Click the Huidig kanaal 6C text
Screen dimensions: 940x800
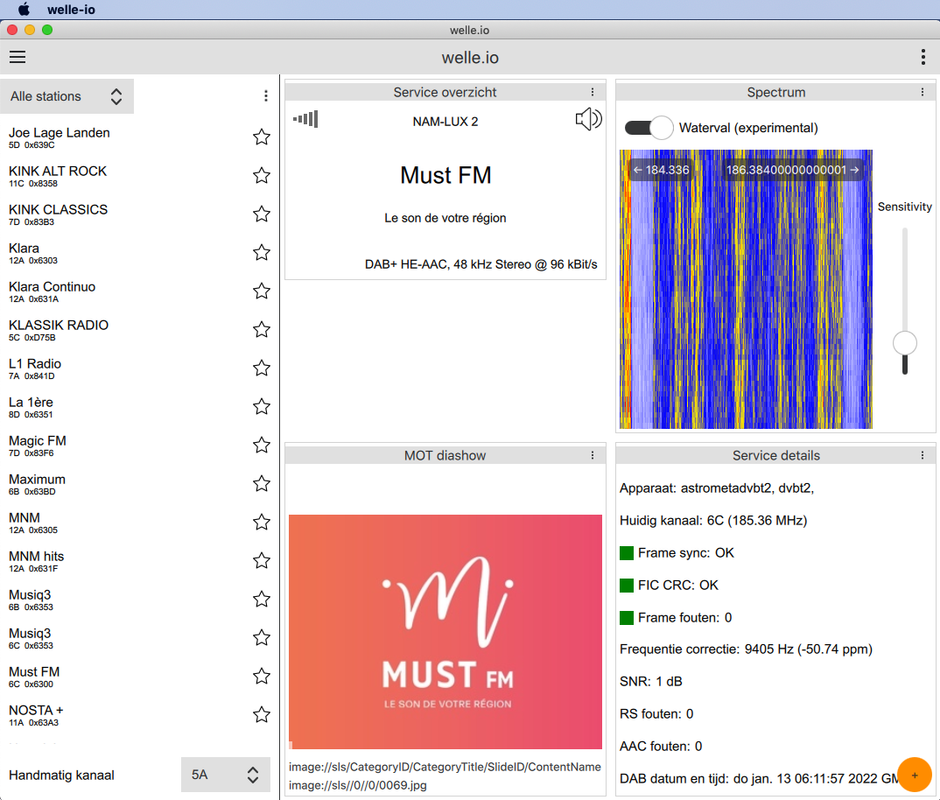pos(713,520)
